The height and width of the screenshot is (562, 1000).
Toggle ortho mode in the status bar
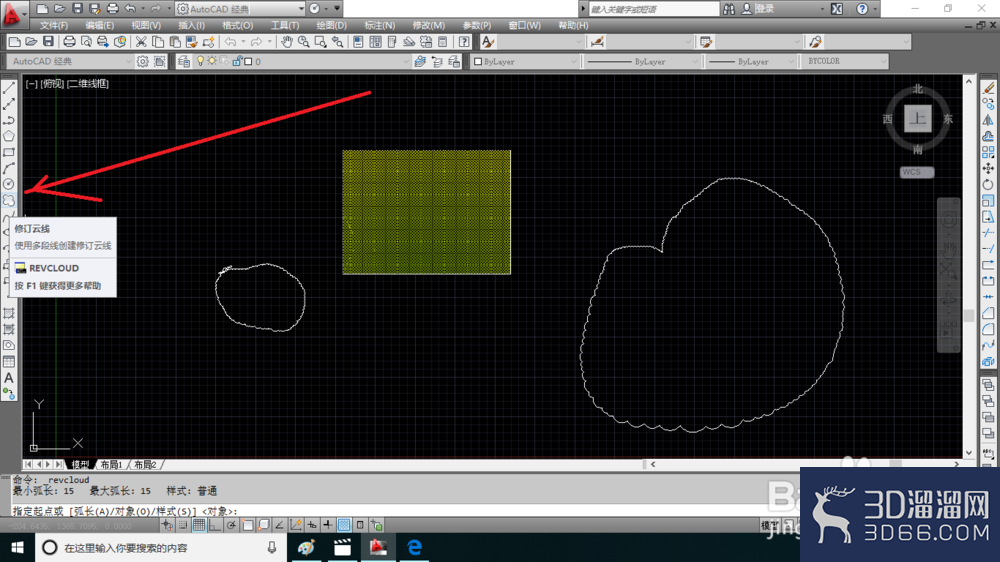pyautogui.click(x=215, y=525)
